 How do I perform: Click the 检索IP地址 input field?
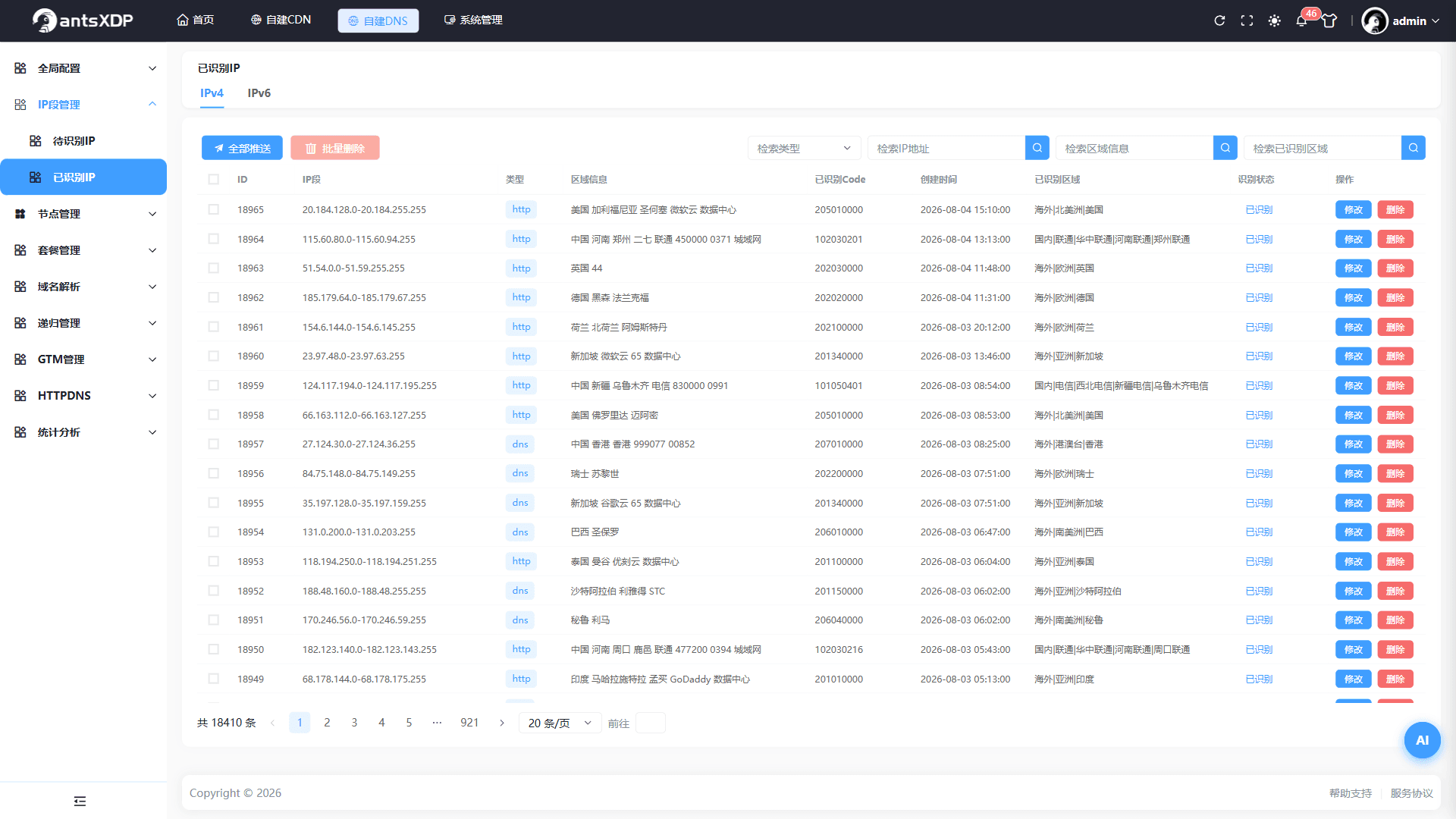(x=946, y=148)
